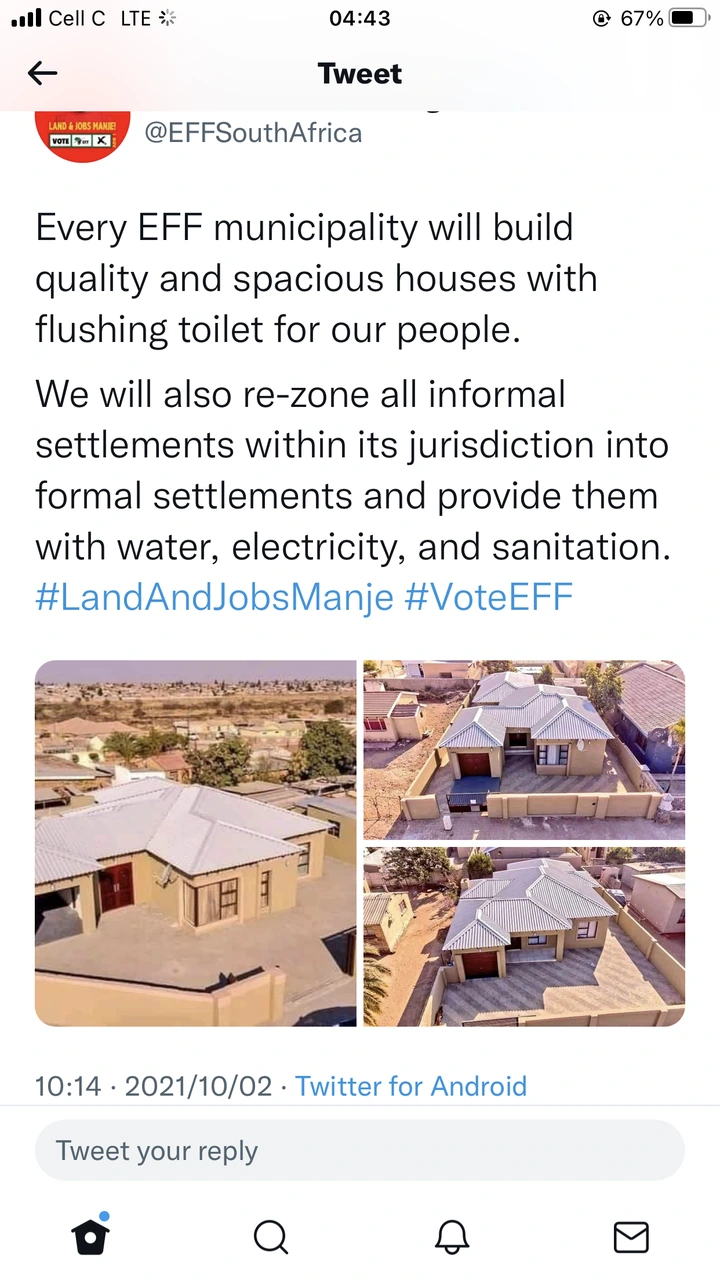Open the top-right aerial house photo
Viewport: 720px width, 1280px height.
(x=524, y=750)
